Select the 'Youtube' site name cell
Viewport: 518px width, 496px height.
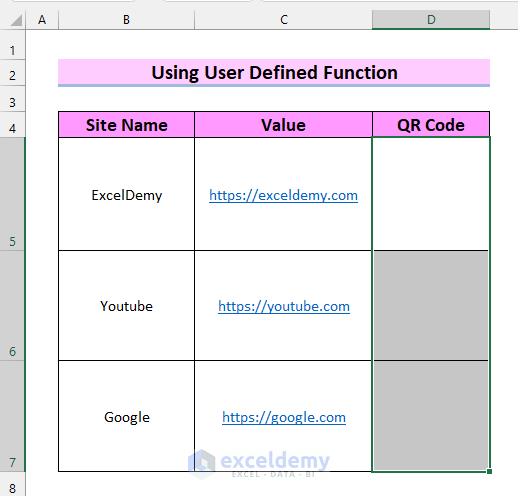126,306
